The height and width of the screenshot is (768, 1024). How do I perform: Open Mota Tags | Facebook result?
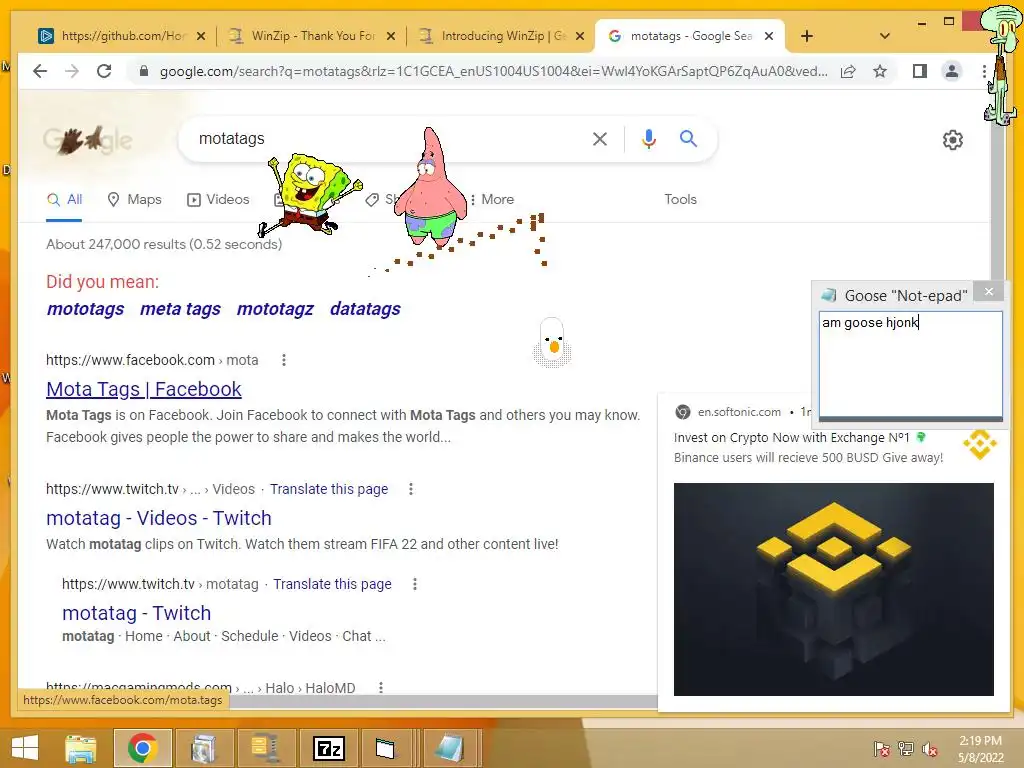click(x=144, y=389)
